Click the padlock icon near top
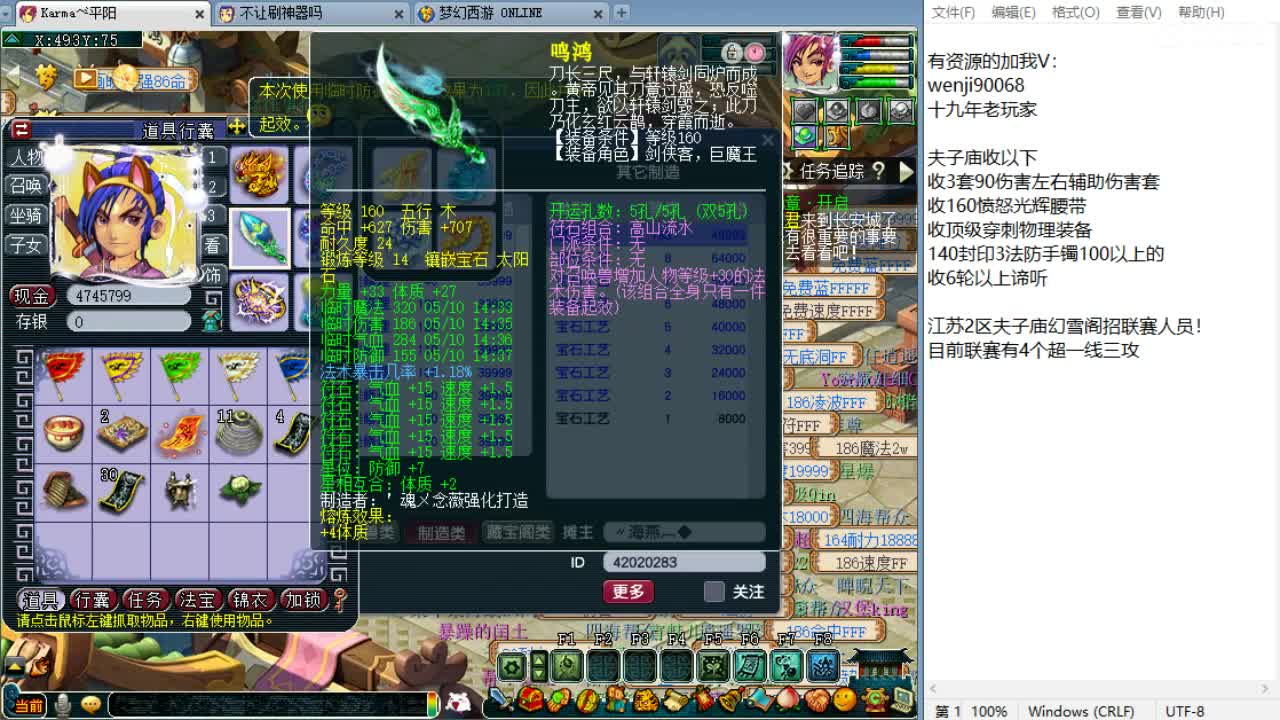1280x720 pixels. tap(731, 52)
